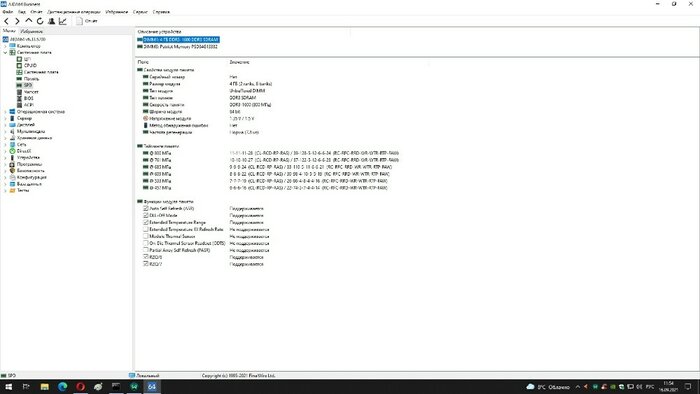Open the Файл menu
Image resolution: width=700 pixels, height=394 pixels.
click(8, 12)
